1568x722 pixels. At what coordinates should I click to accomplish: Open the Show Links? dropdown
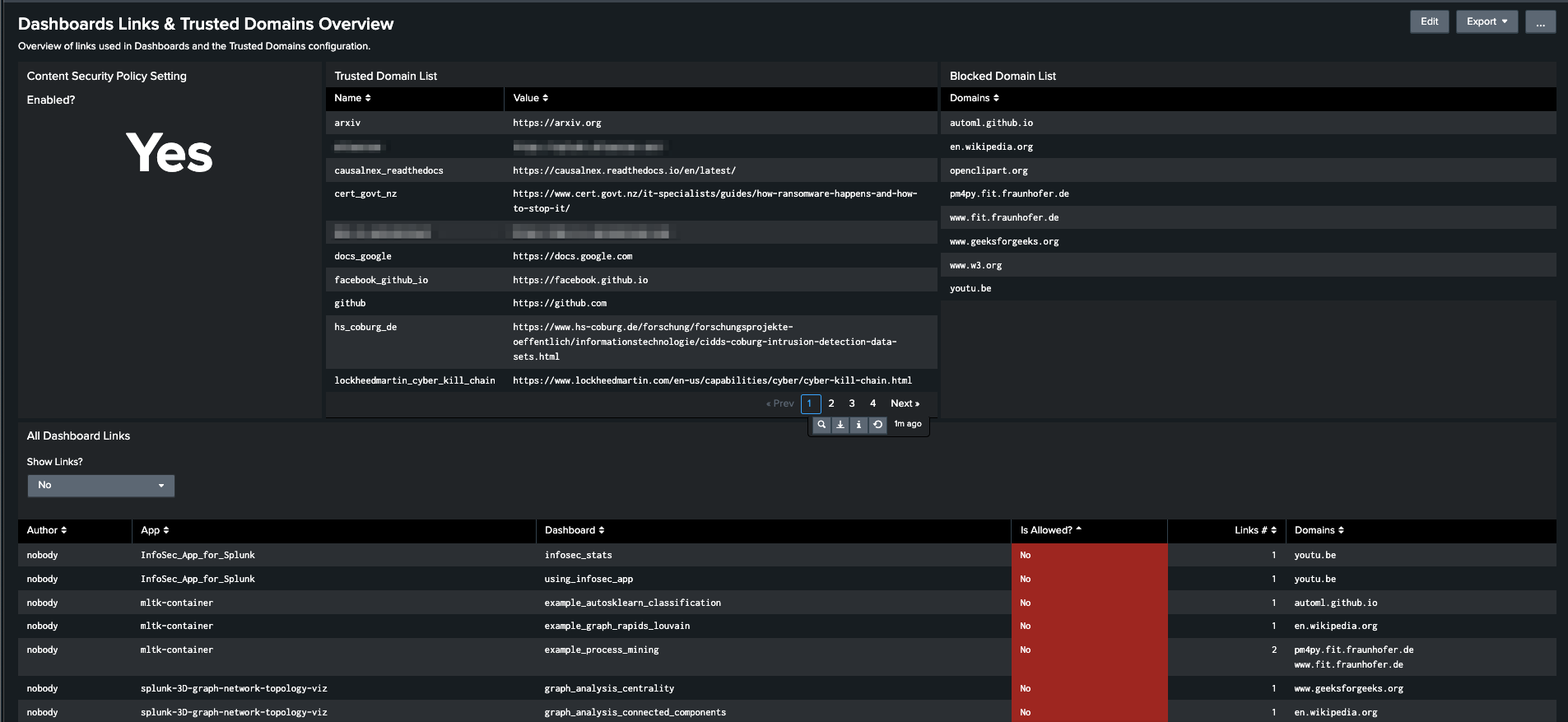tap(101, 486)
